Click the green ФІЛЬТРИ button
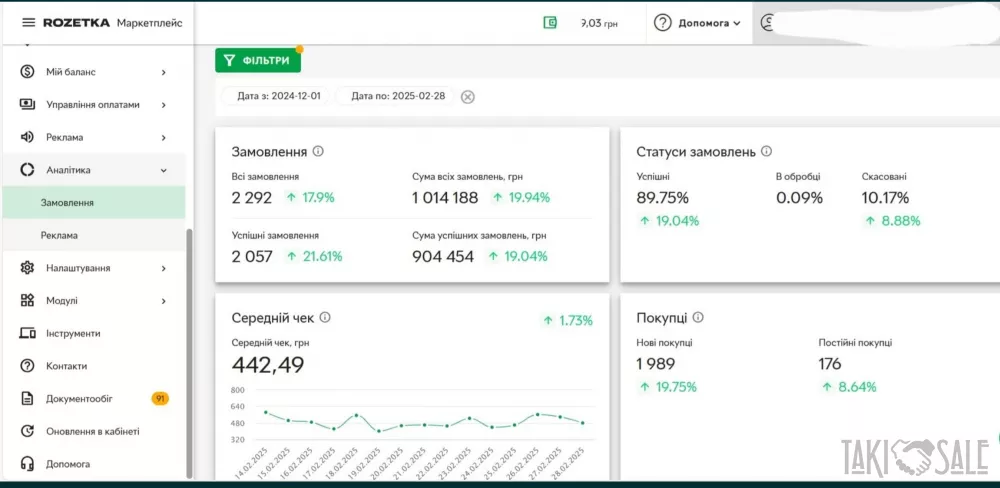Image resolution: width=1000 pixels, height=488 pixels. (x=258, y=60)
